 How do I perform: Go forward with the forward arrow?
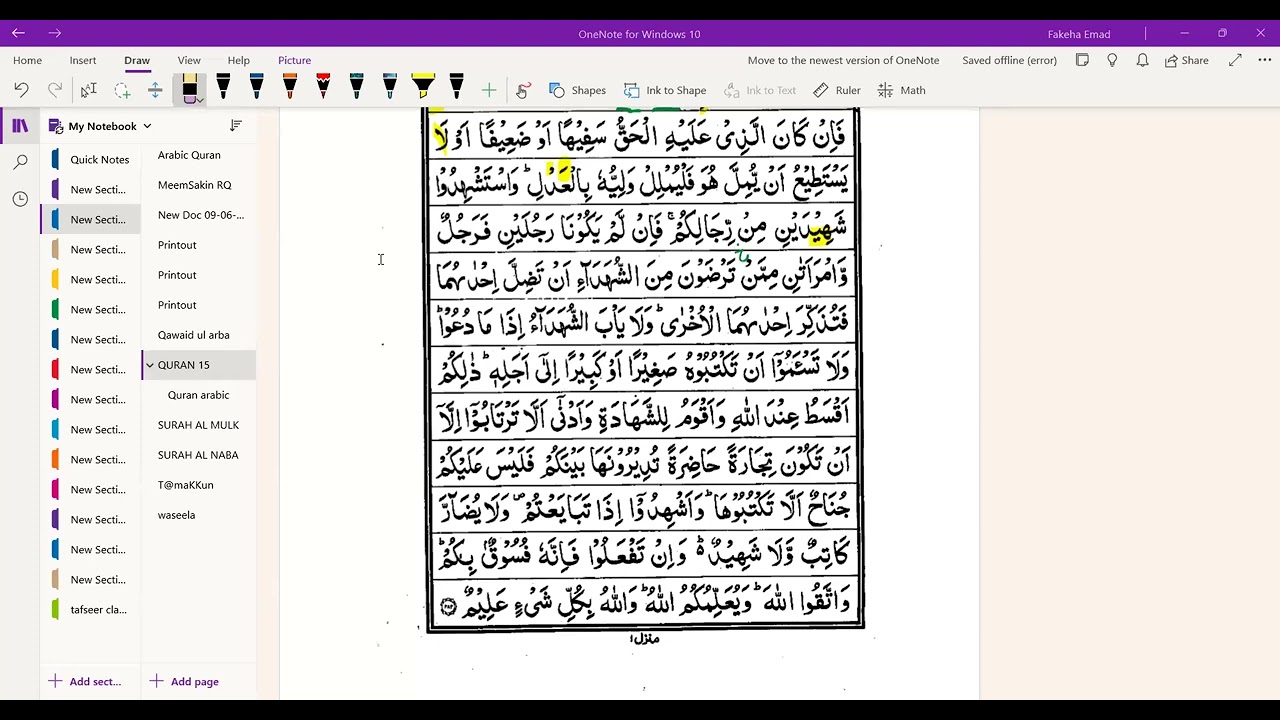(x=55, y=33)
